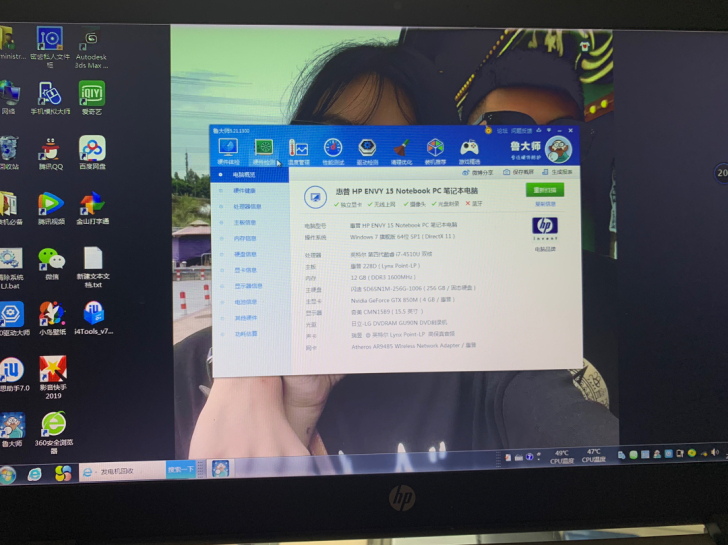Select 显卡信息 sidebar tab
This screenshot has width=728, height=545.
[x=245, y=270]
